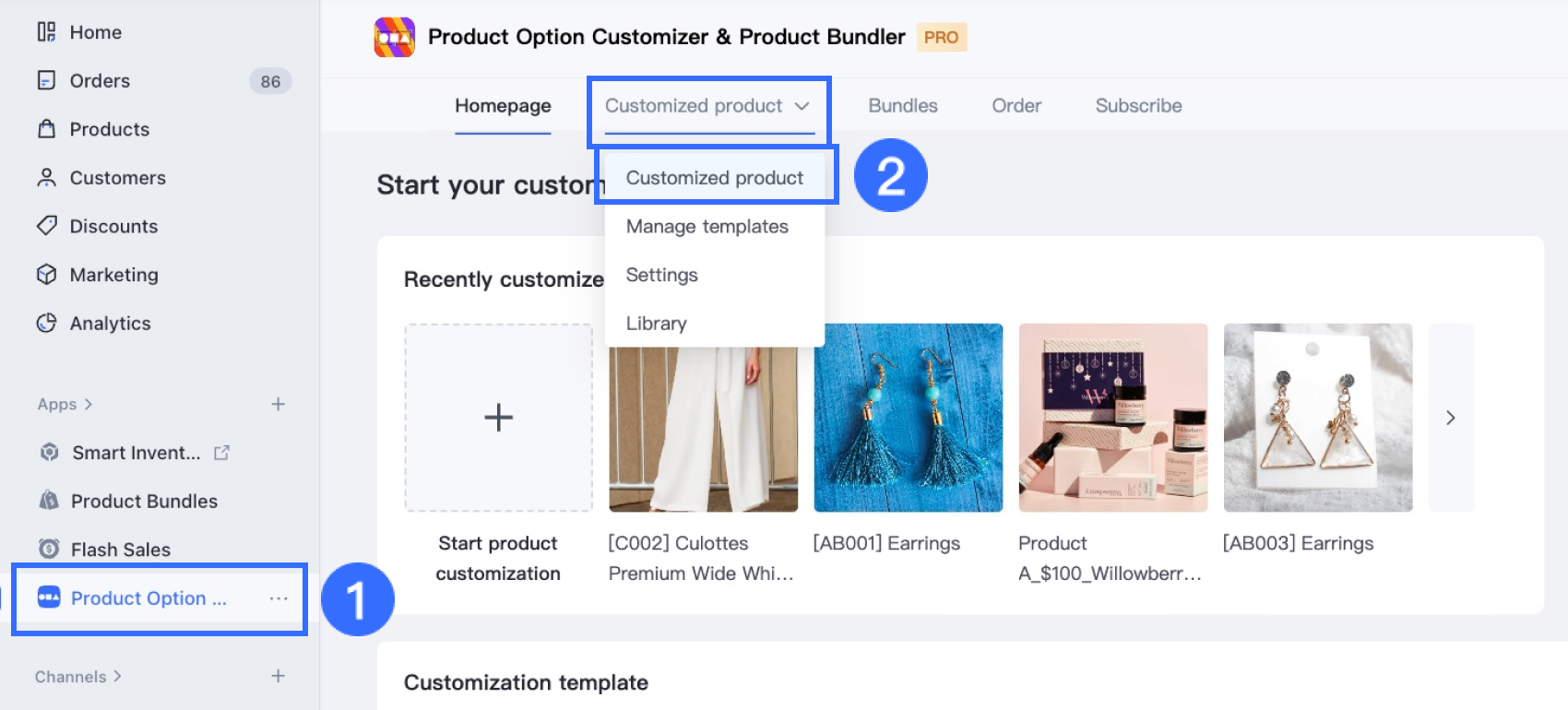The width and height of the screenshot is (1568, 710).
Task: Click the Analytics chart icon
Action: [46, 324]
